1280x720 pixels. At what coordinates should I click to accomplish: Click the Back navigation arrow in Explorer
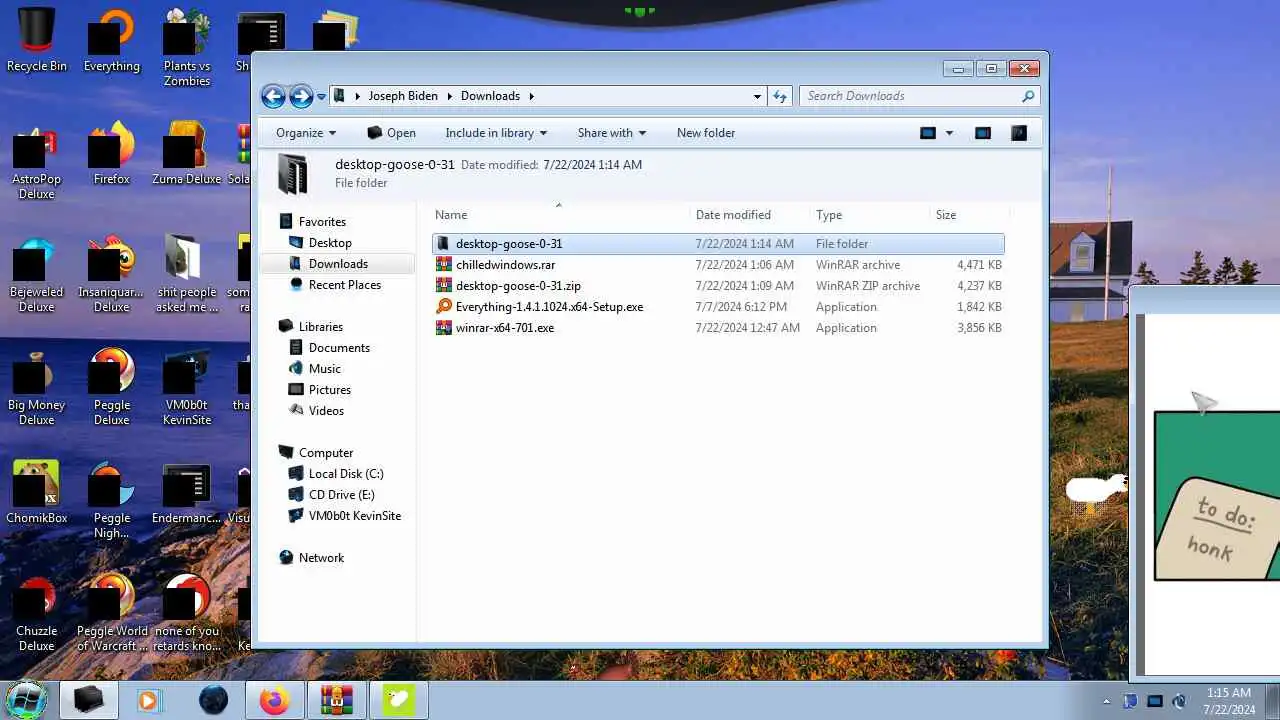[273, 96]
